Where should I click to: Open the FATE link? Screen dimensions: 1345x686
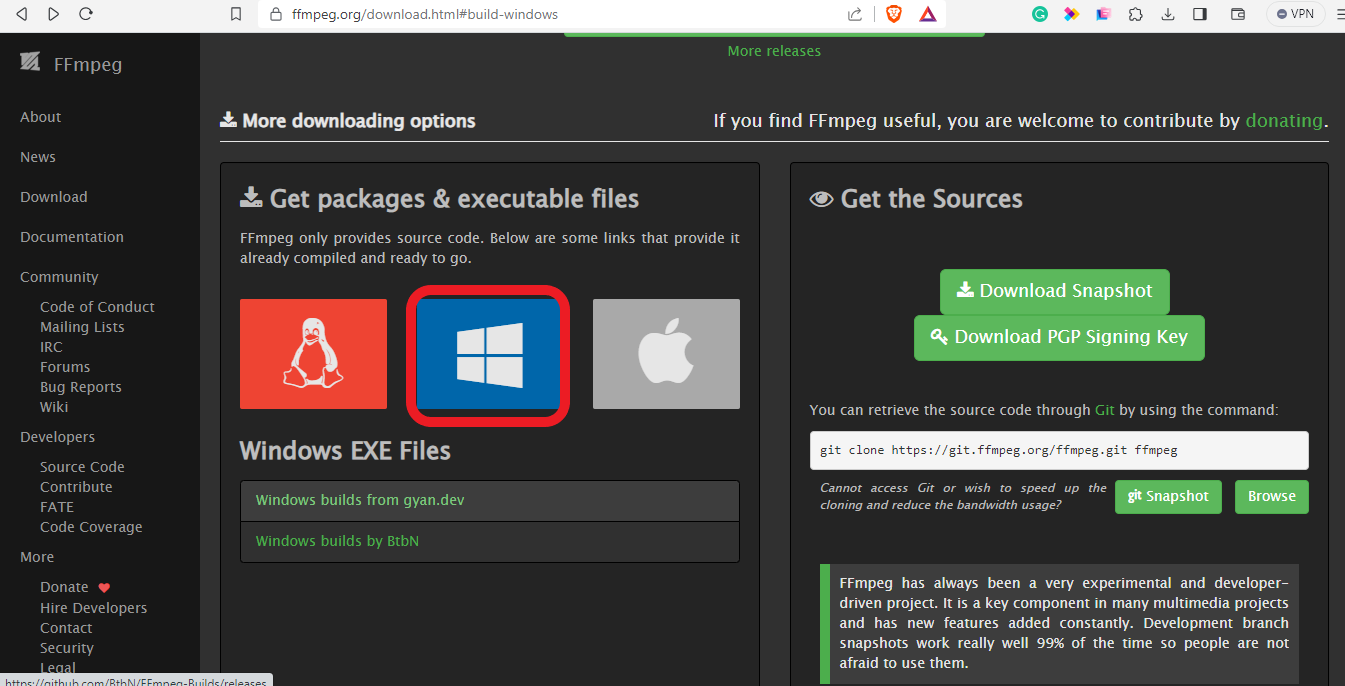[x=57, y=507]
